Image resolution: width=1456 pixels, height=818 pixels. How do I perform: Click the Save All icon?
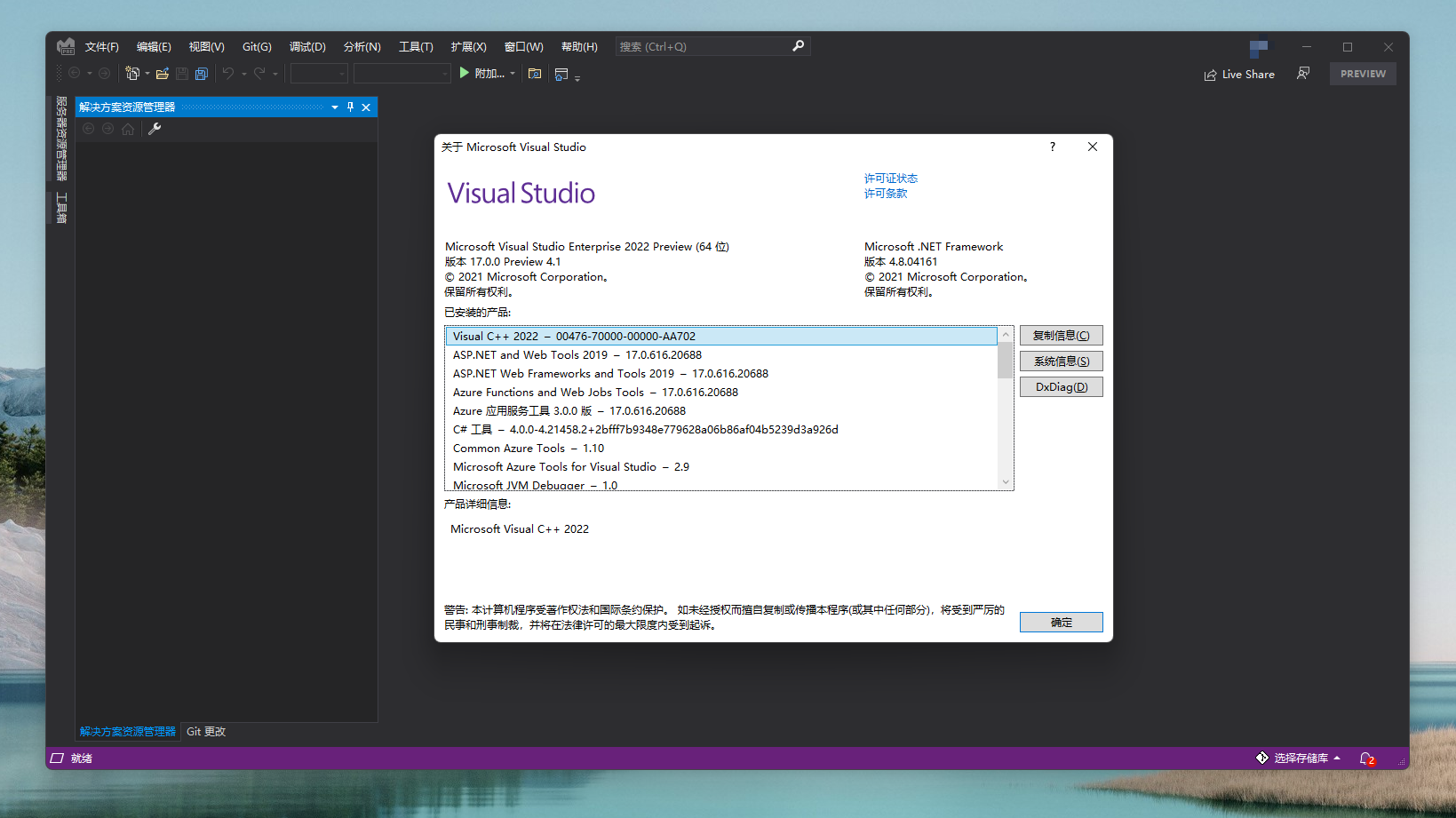(202, 74)
